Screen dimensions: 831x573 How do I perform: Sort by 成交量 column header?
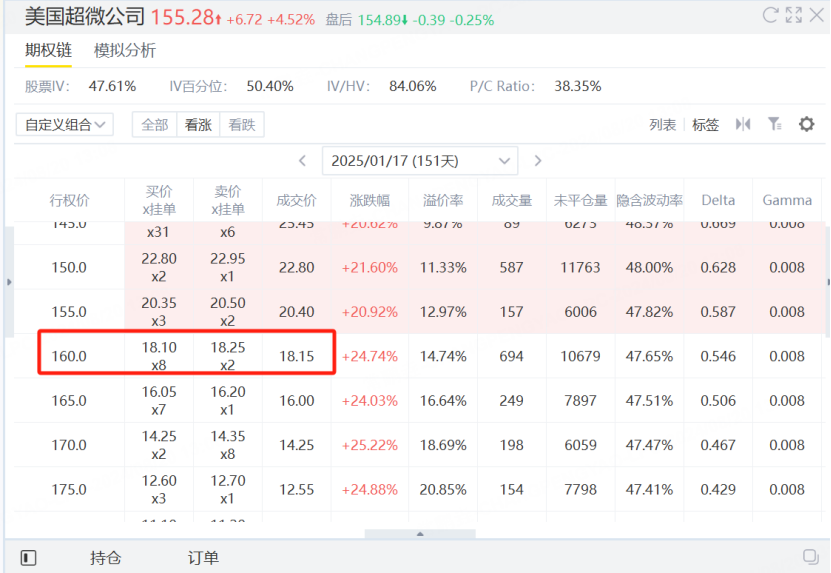point(511,200)
